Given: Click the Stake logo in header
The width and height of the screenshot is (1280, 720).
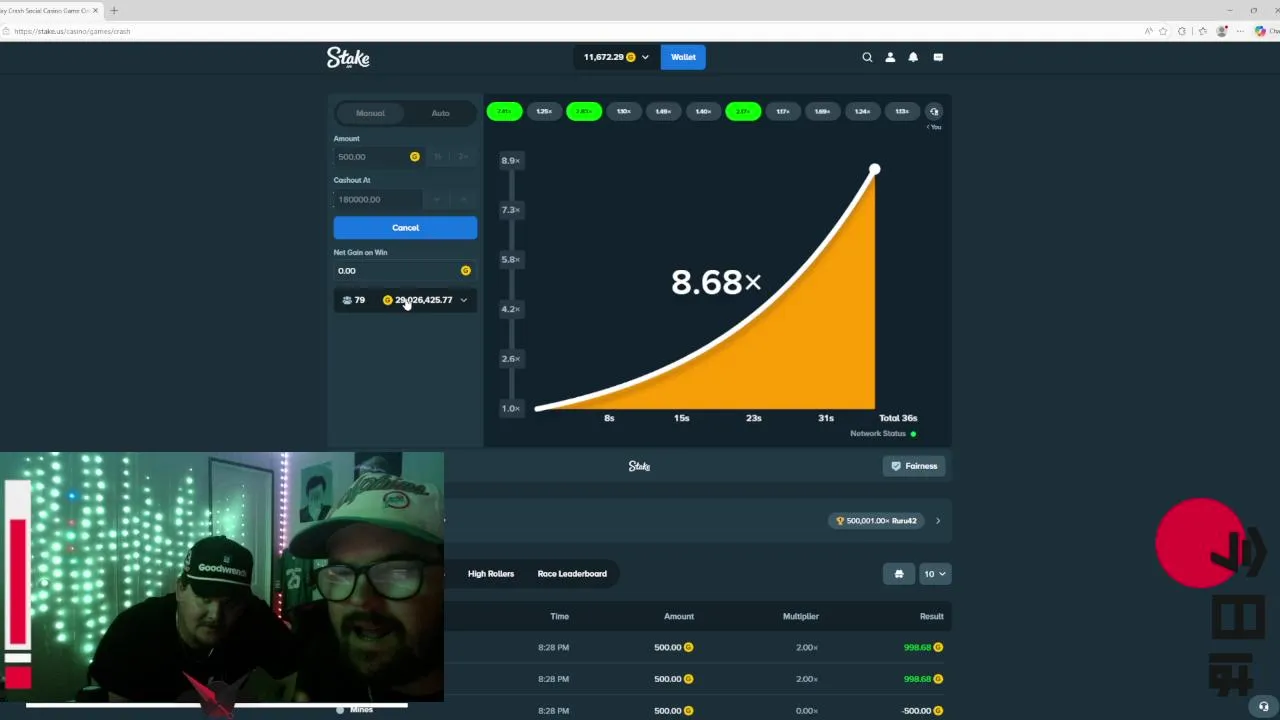Looking at the screenshot, I should tap(348, 58).
